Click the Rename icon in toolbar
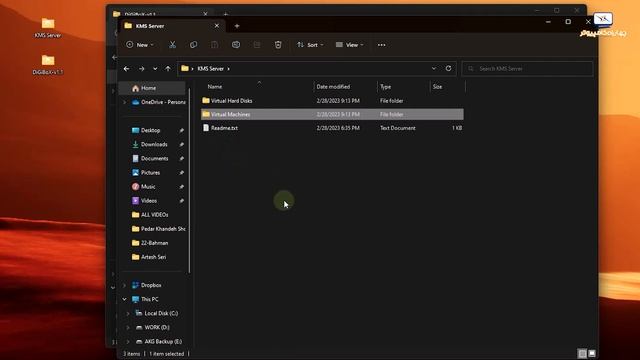640x360 pixels. (236, 45)
